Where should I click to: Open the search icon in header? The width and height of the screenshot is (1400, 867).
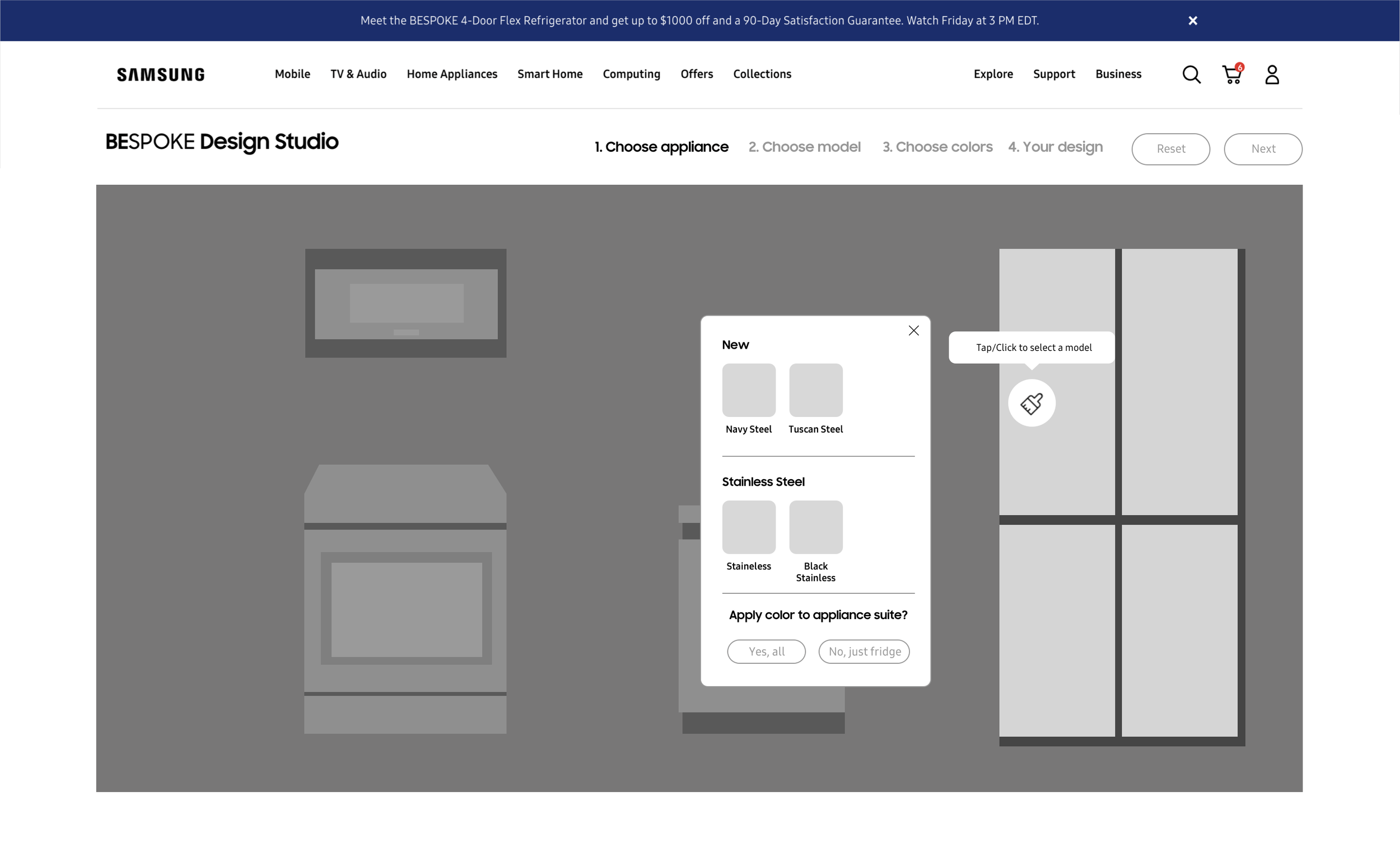(1191, 74)
